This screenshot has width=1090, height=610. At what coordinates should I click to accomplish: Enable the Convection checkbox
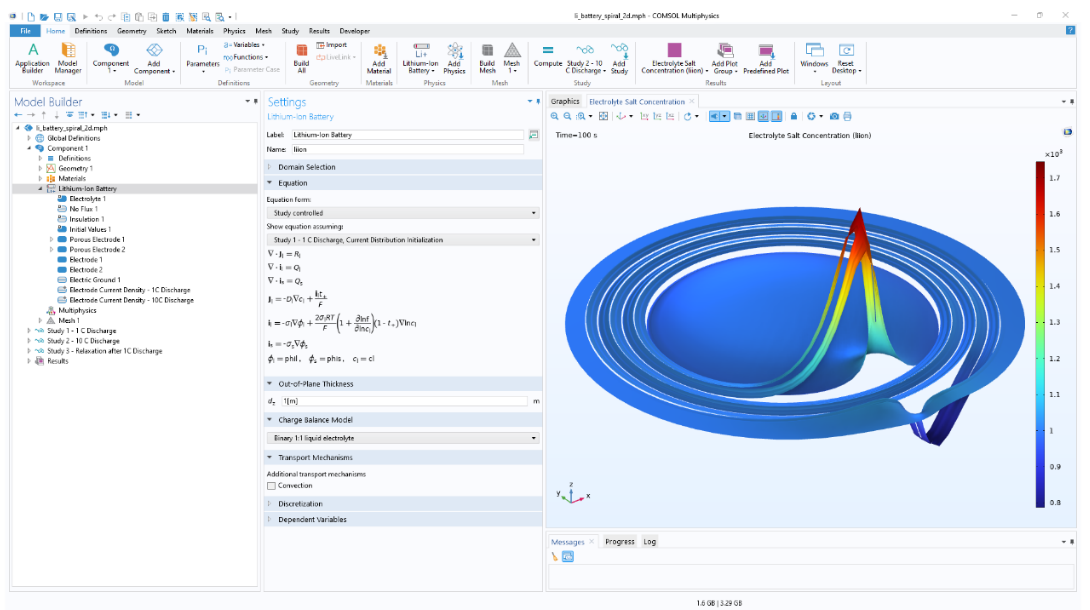point(271,486)
